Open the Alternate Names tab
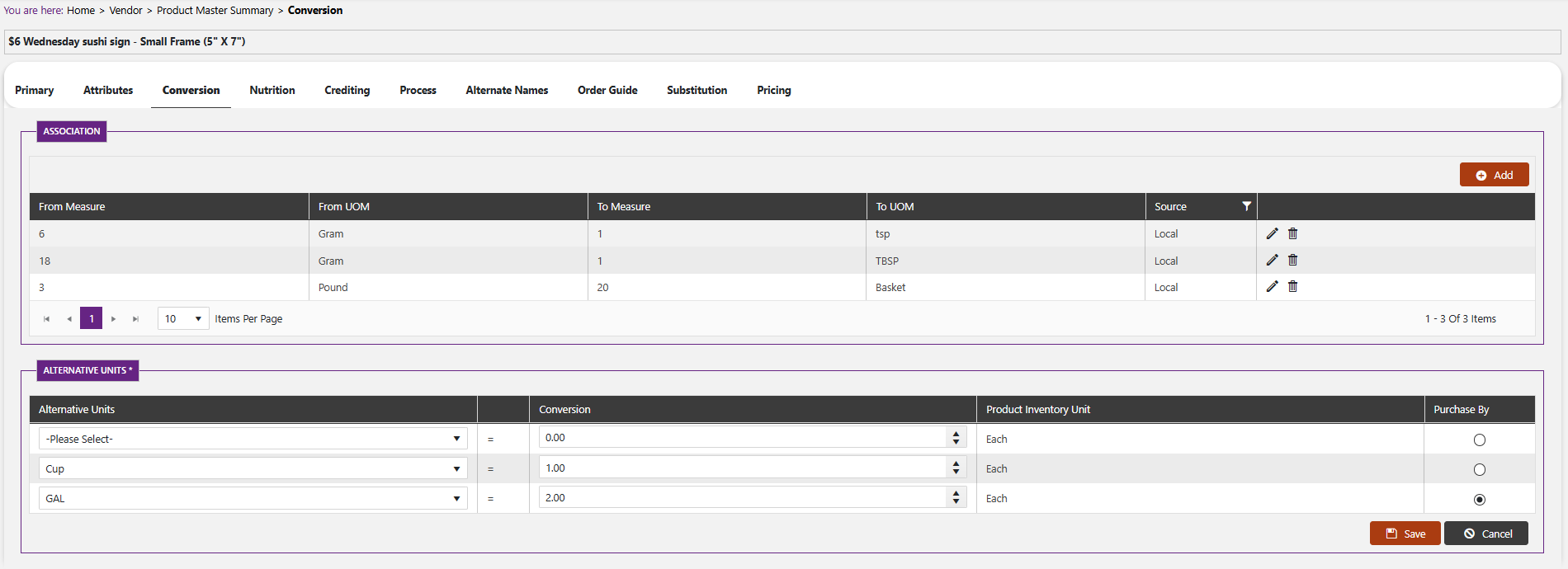The width and height of the screenshot is (1568, 569). [507, 90]
